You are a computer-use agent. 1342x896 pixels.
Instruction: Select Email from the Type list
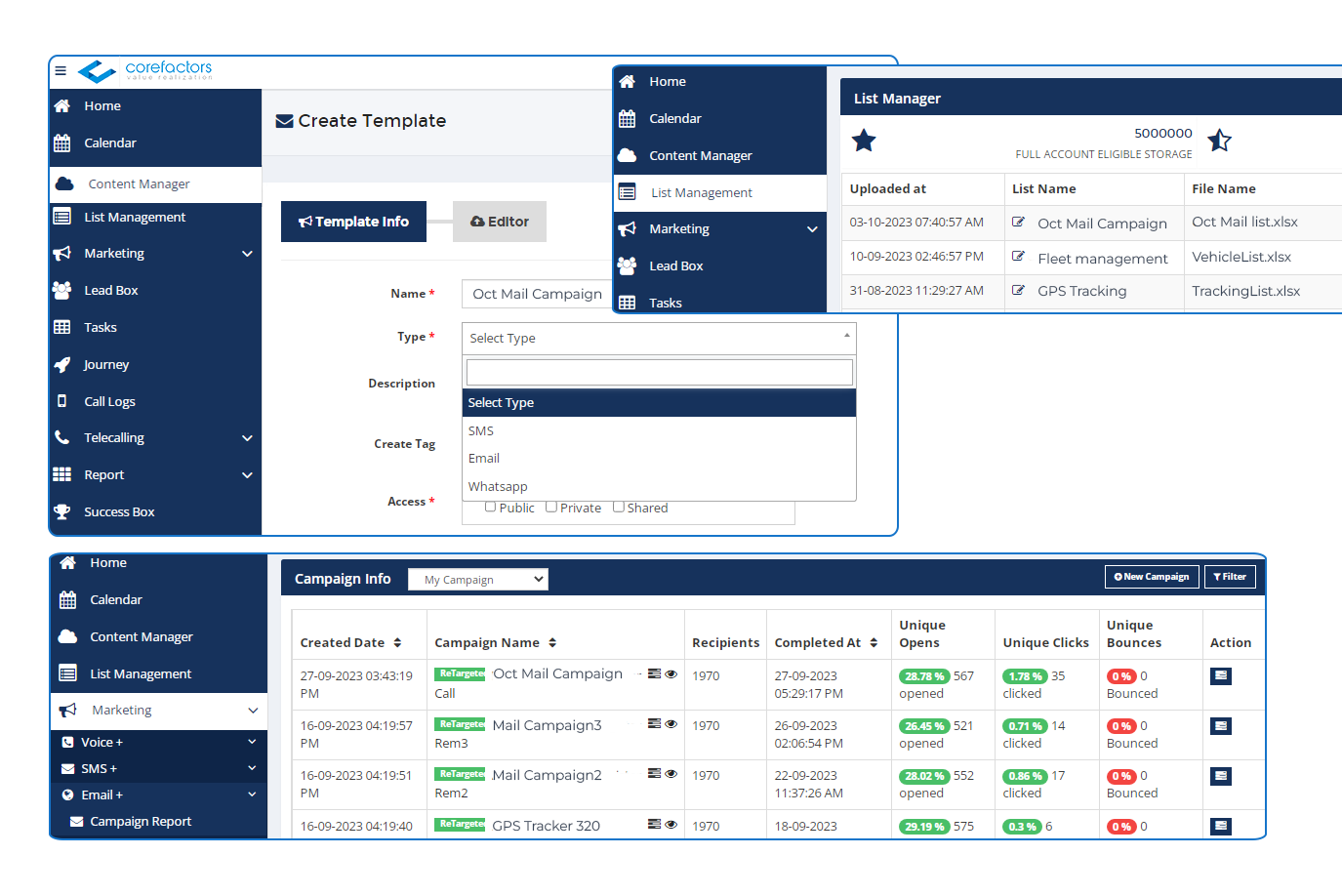(484, 458)
